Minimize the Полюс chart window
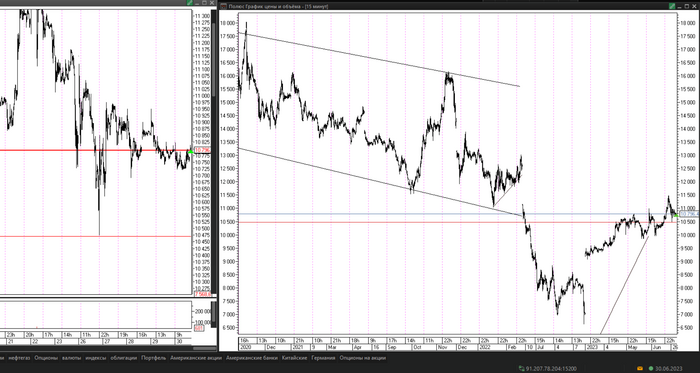Image resolution: width=700 pixels, height=373 pixels. coord(679,6)
